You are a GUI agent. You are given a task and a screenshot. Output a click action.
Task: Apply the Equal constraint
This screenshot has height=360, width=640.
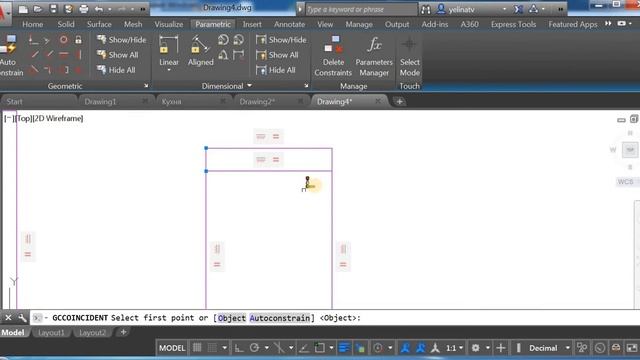[x=78, y=70]
